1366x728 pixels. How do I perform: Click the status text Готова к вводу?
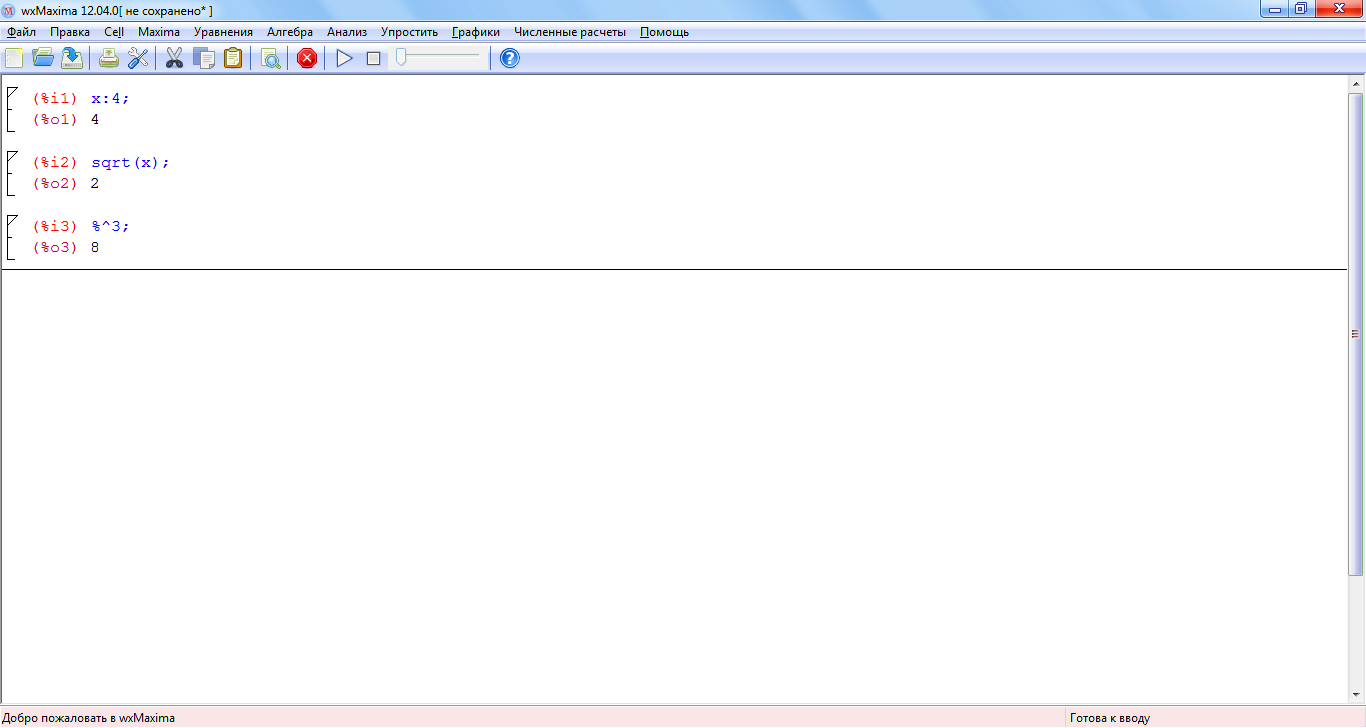[x=1109, y=718]
